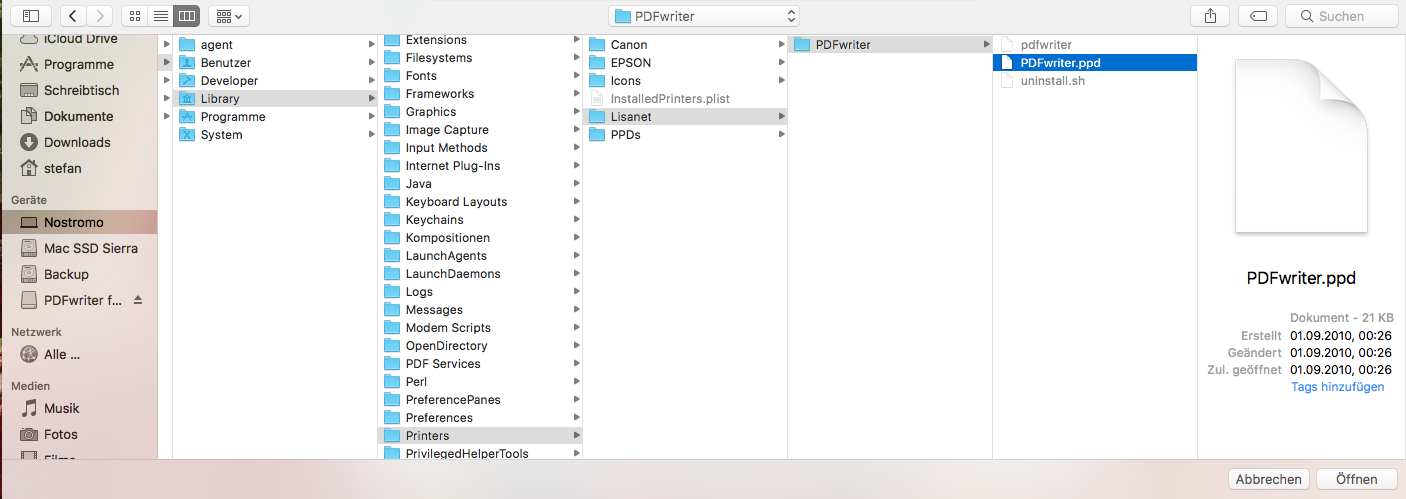Click the Suchen search field
This screenshot has height=499, width=1406.
[x=1341, y=16]
